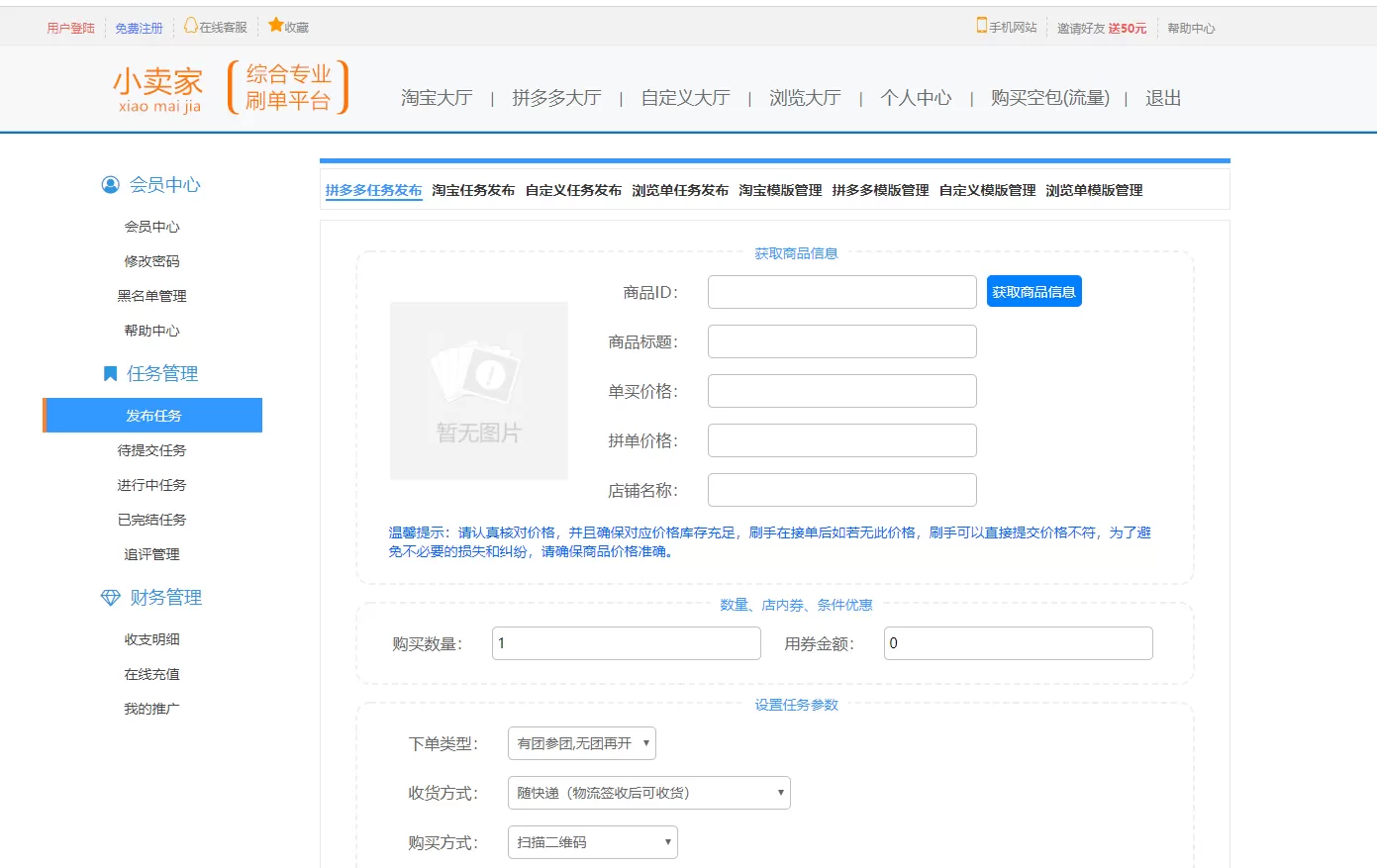
Task: Click the mobile website phone icon
Action: [x=981, y=26]
